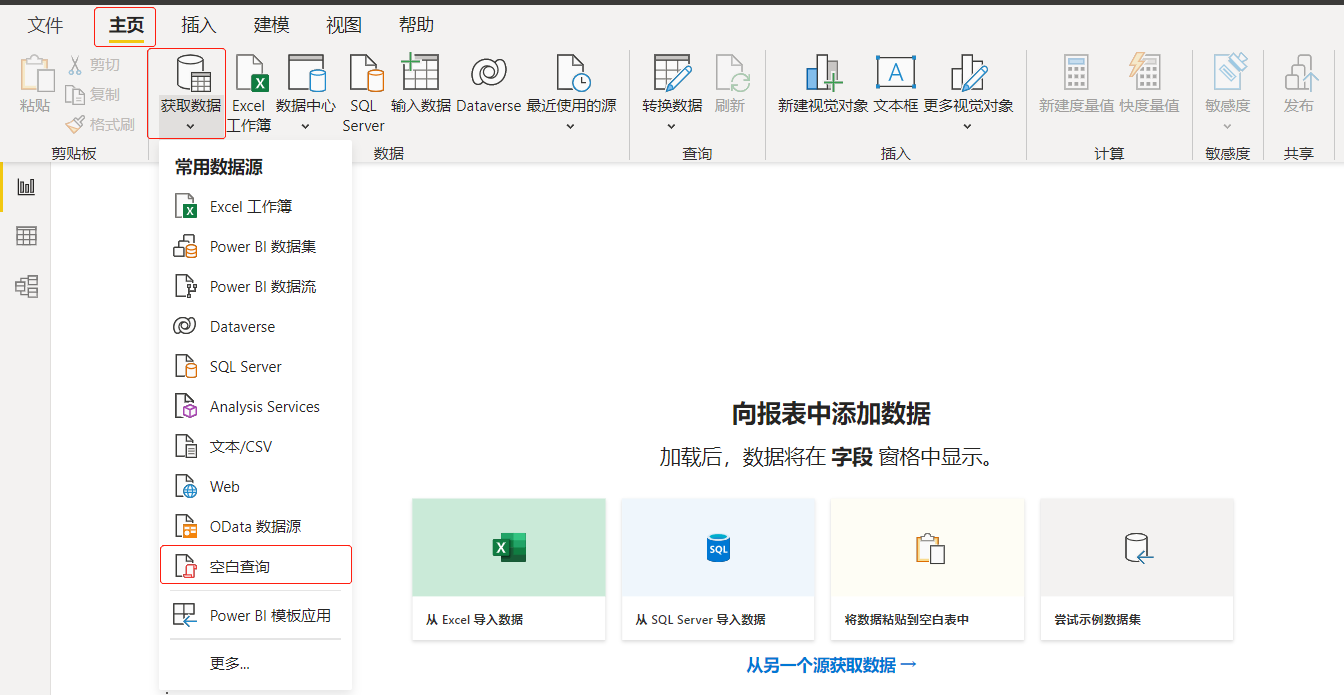Screen dimensions: 1344x695
Task: Expand the 数据中心 dropdown arrow
Action: click(305, 126)
